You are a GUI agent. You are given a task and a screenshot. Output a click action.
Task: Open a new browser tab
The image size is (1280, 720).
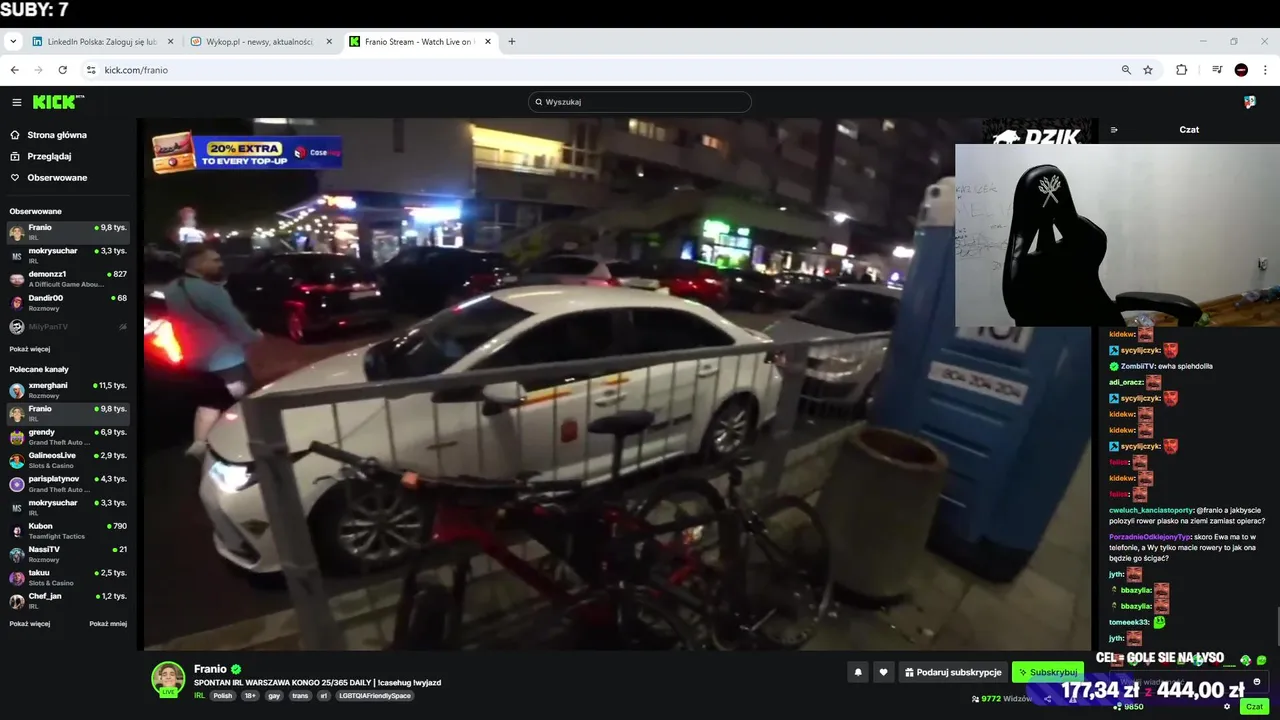512,42
